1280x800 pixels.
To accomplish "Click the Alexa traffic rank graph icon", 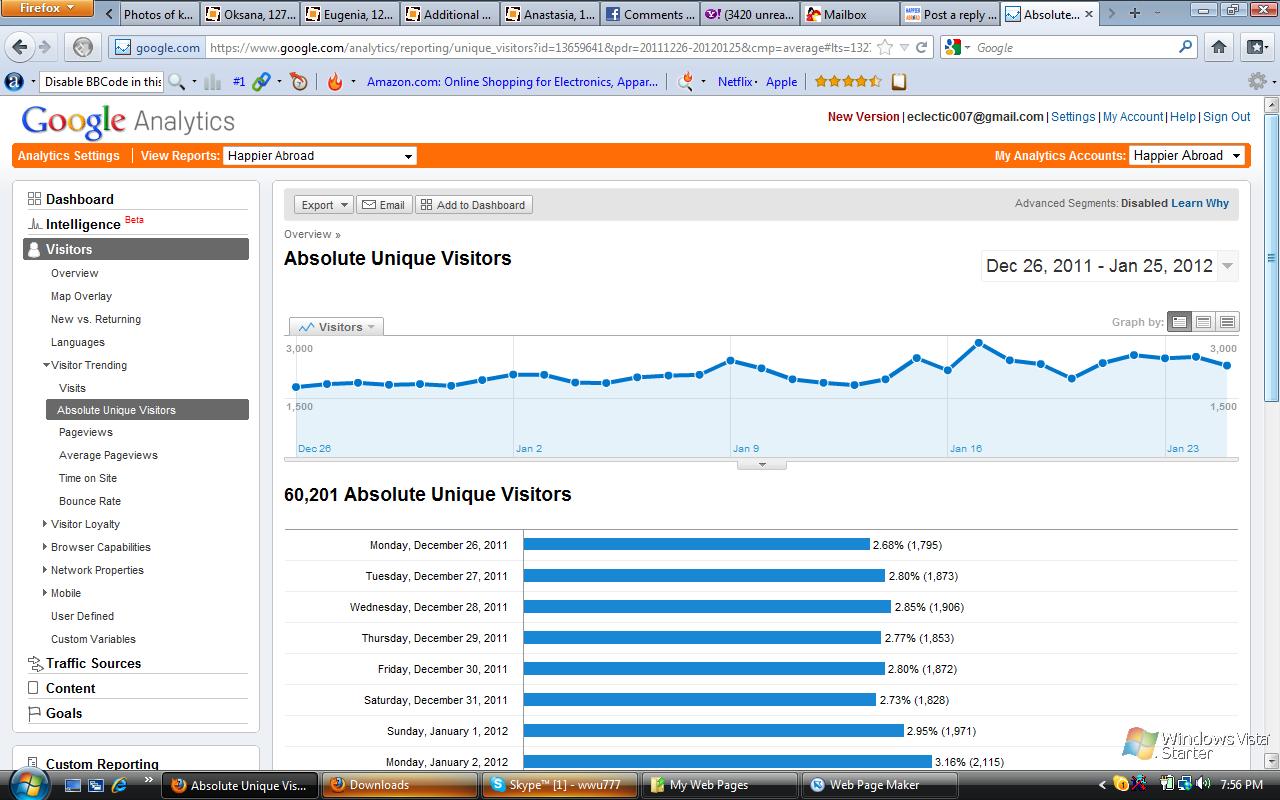I will tap(212, 82).
